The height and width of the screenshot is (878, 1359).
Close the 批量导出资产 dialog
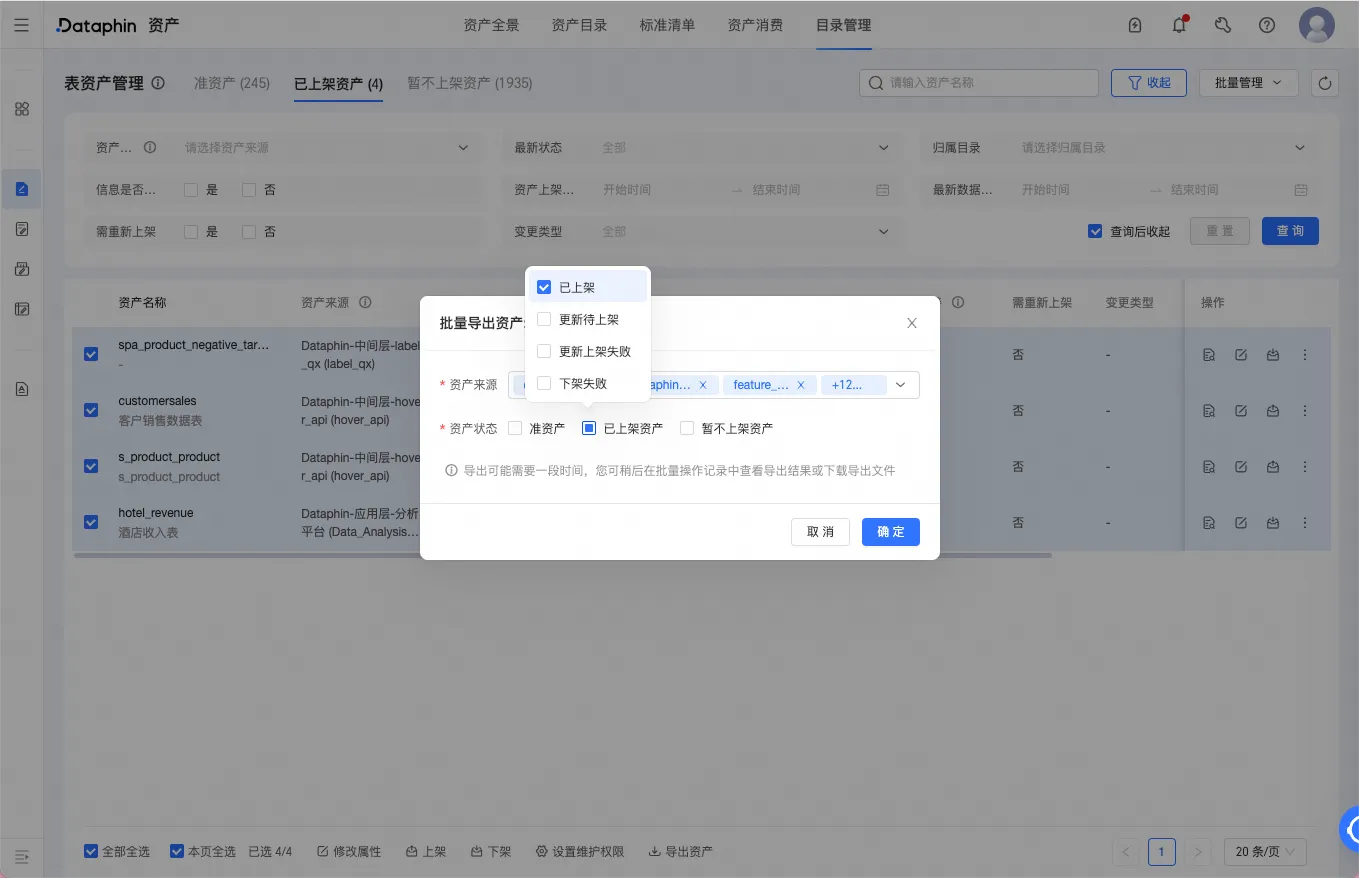[912, 323]
